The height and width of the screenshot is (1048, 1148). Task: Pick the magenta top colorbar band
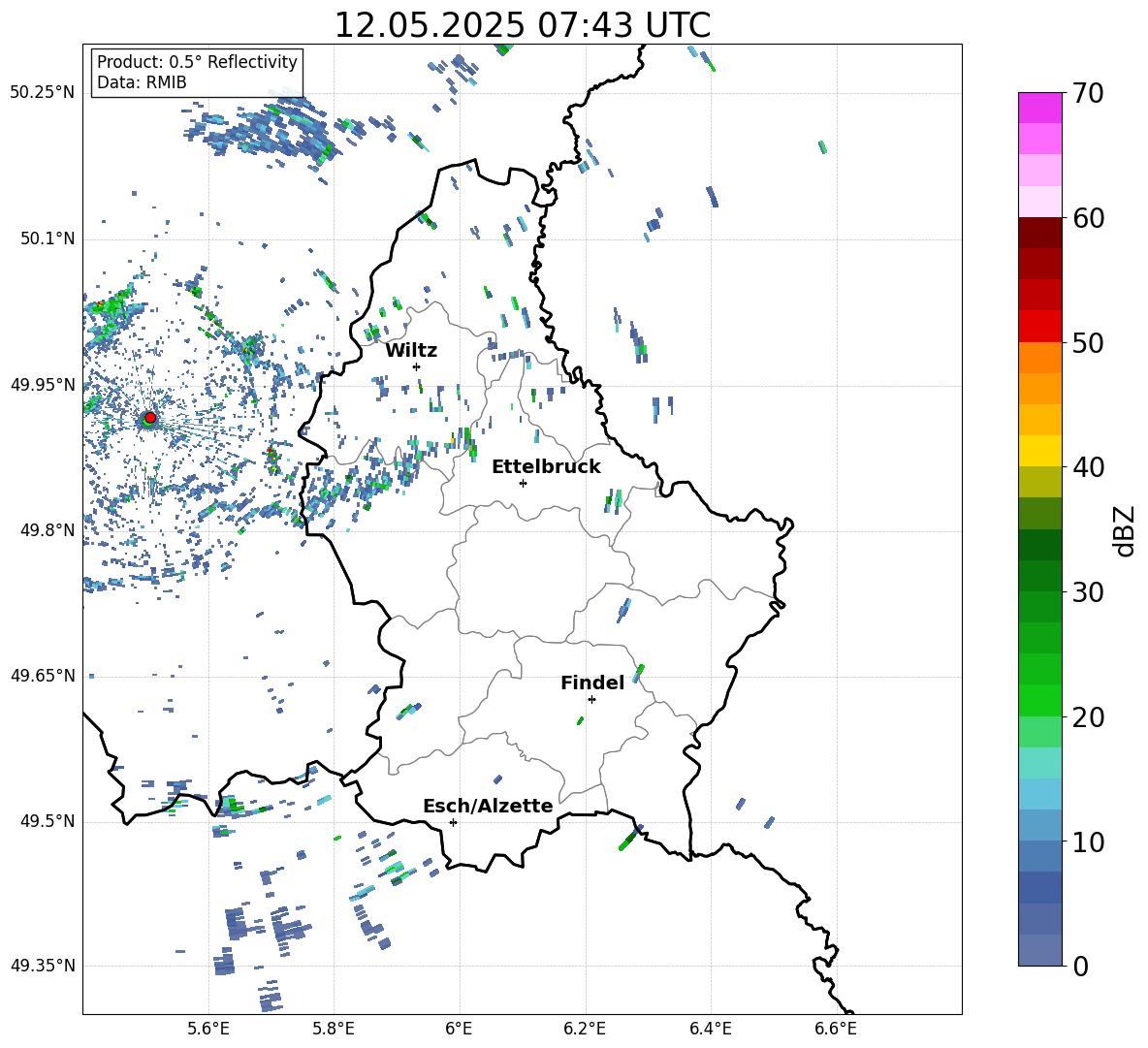pos(1040,109)
